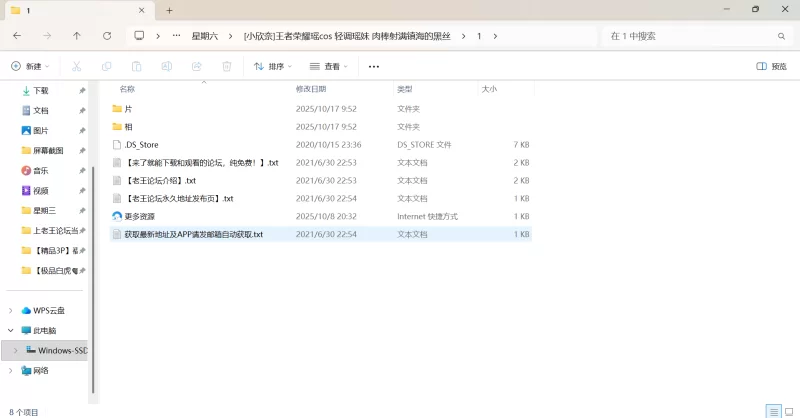Click the Delete trash icon in toolbar
800x418 pixels.
[227, 67]
